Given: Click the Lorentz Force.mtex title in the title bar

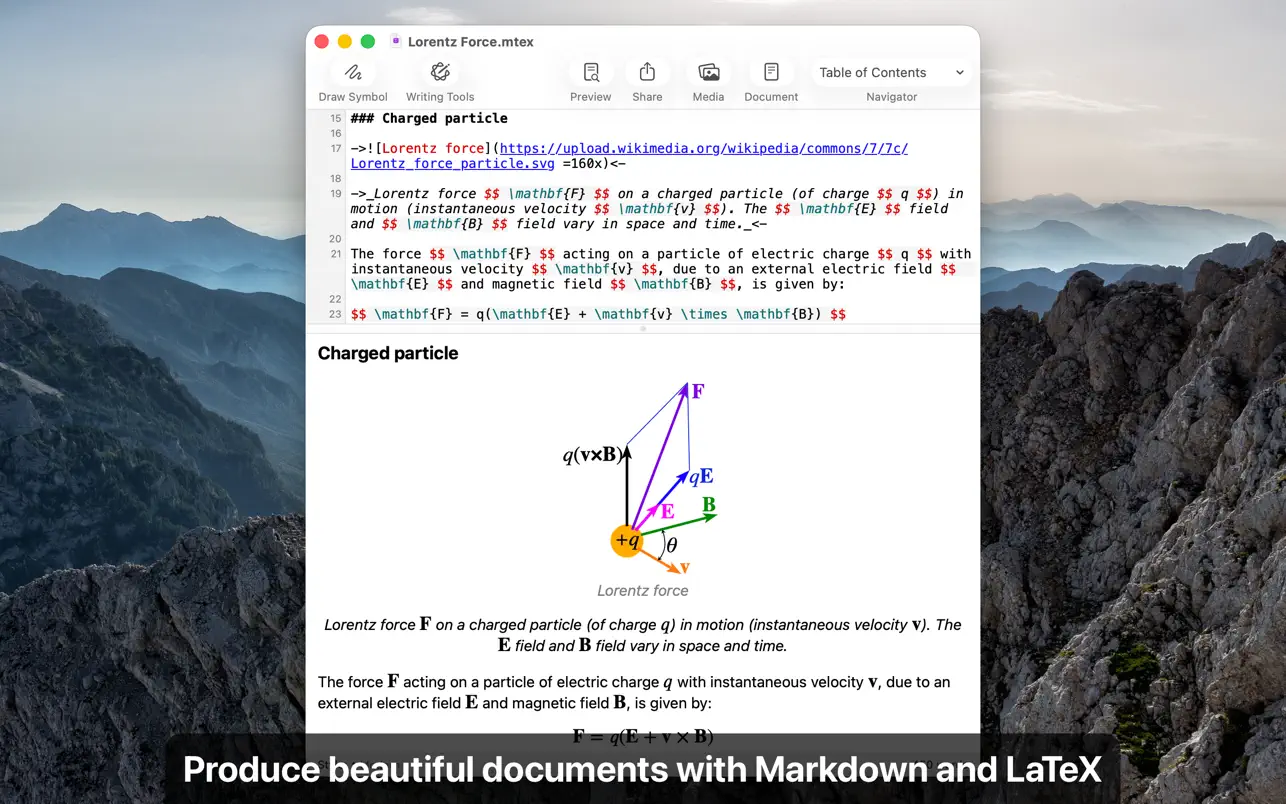Looking at the screenshot, I should [470, 41].
